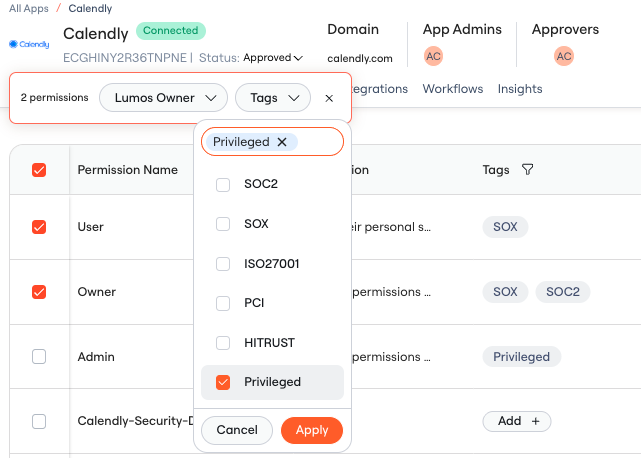Viewport: 641px width, 458px height.
Task: Click the 2 permissions count label
Action: [54, 98]
